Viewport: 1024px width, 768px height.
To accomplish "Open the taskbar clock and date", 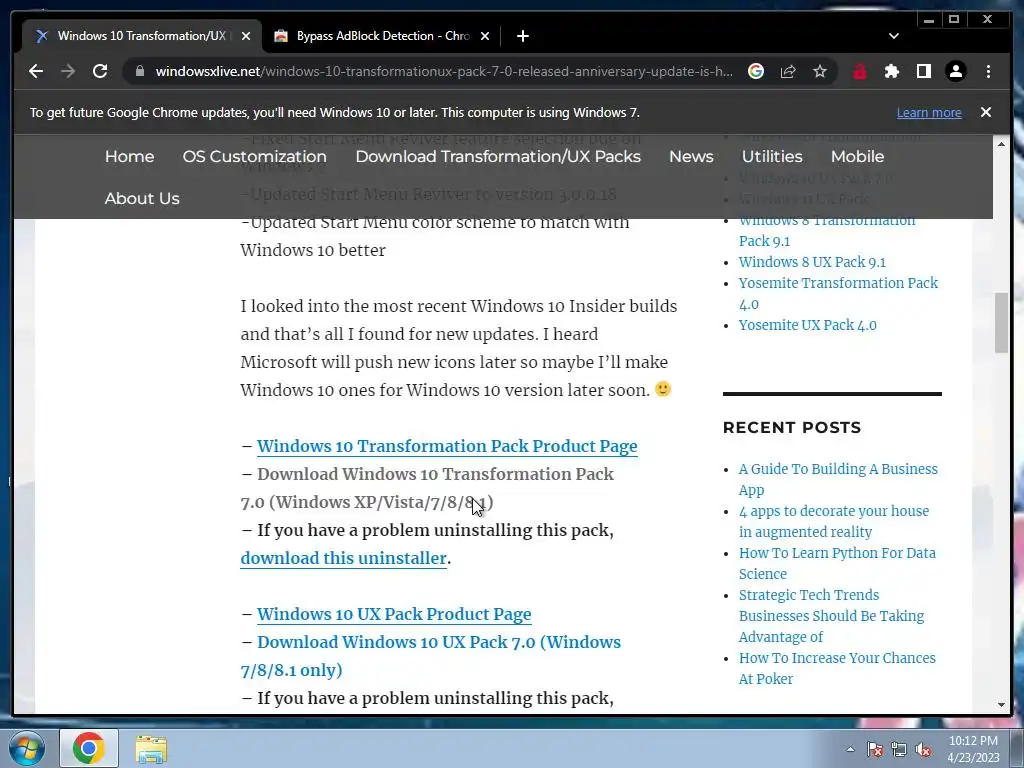I will pyautogui.click(x=973, y=749).
